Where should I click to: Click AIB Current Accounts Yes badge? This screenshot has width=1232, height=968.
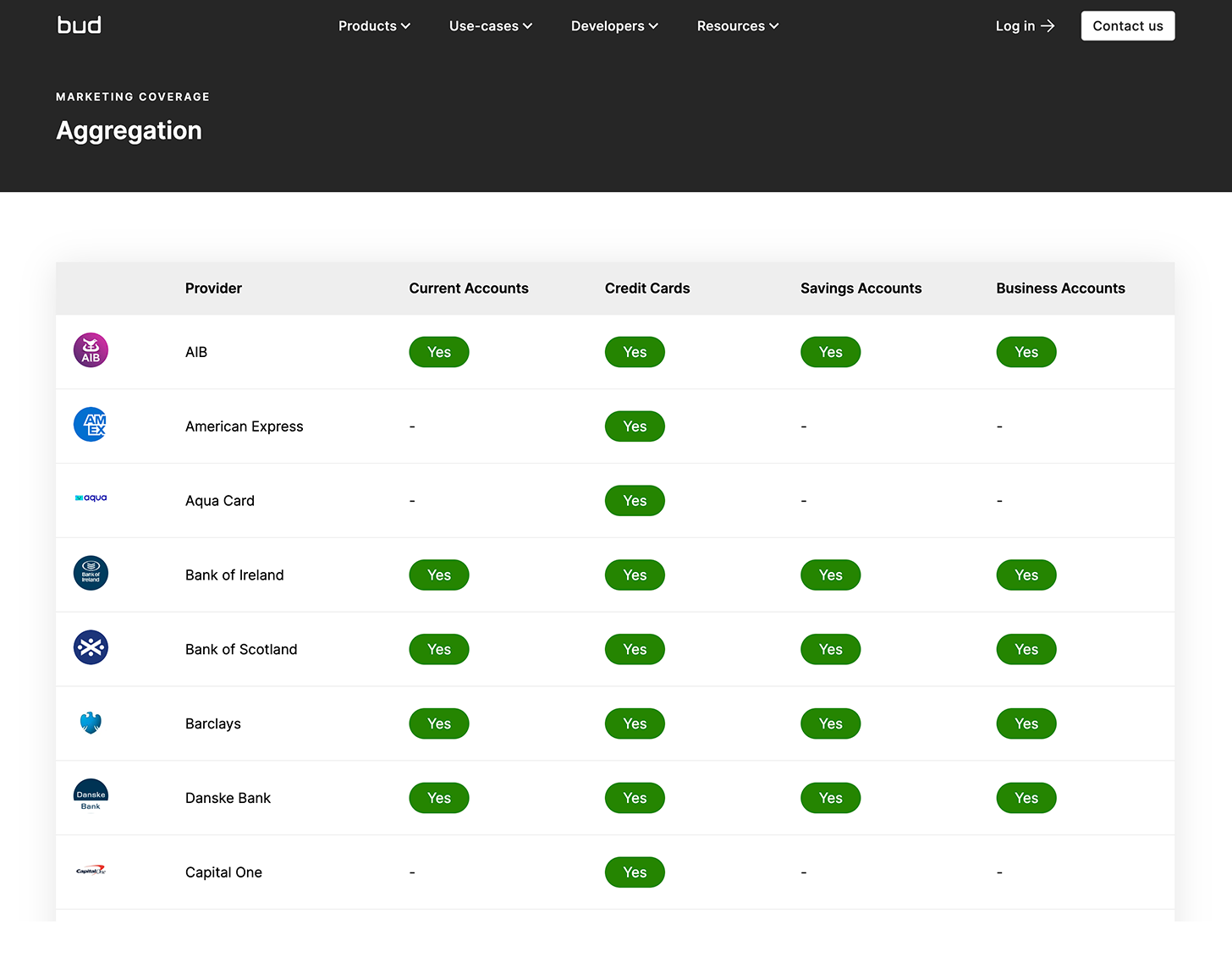[x=439, y=352]
